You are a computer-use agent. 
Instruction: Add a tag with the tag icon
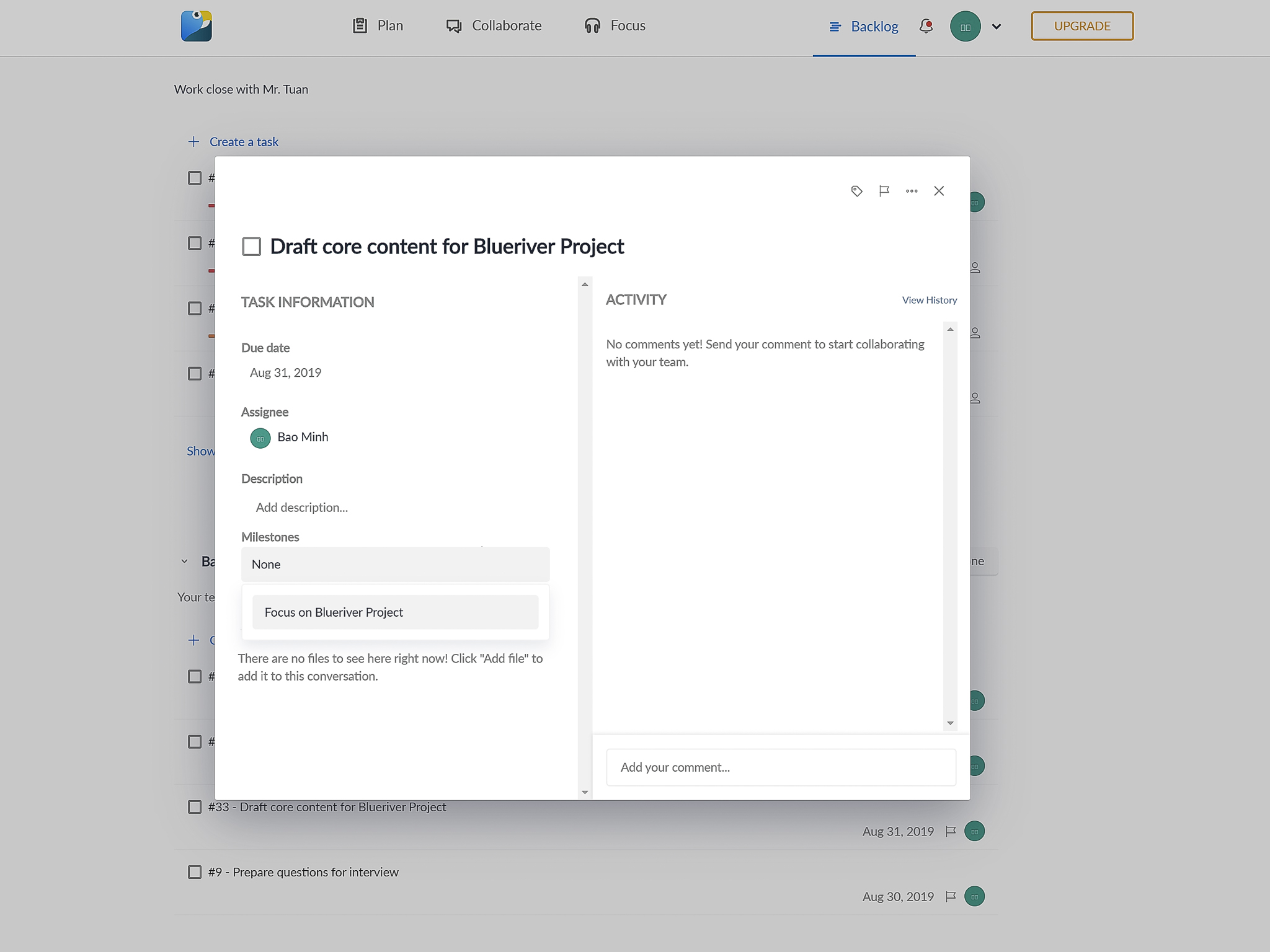(857, 191)
